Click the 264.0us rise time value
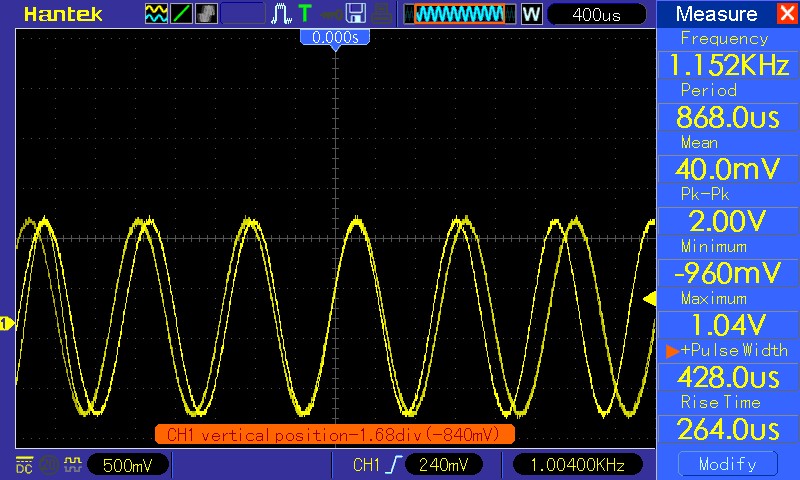 coord(729,429)
